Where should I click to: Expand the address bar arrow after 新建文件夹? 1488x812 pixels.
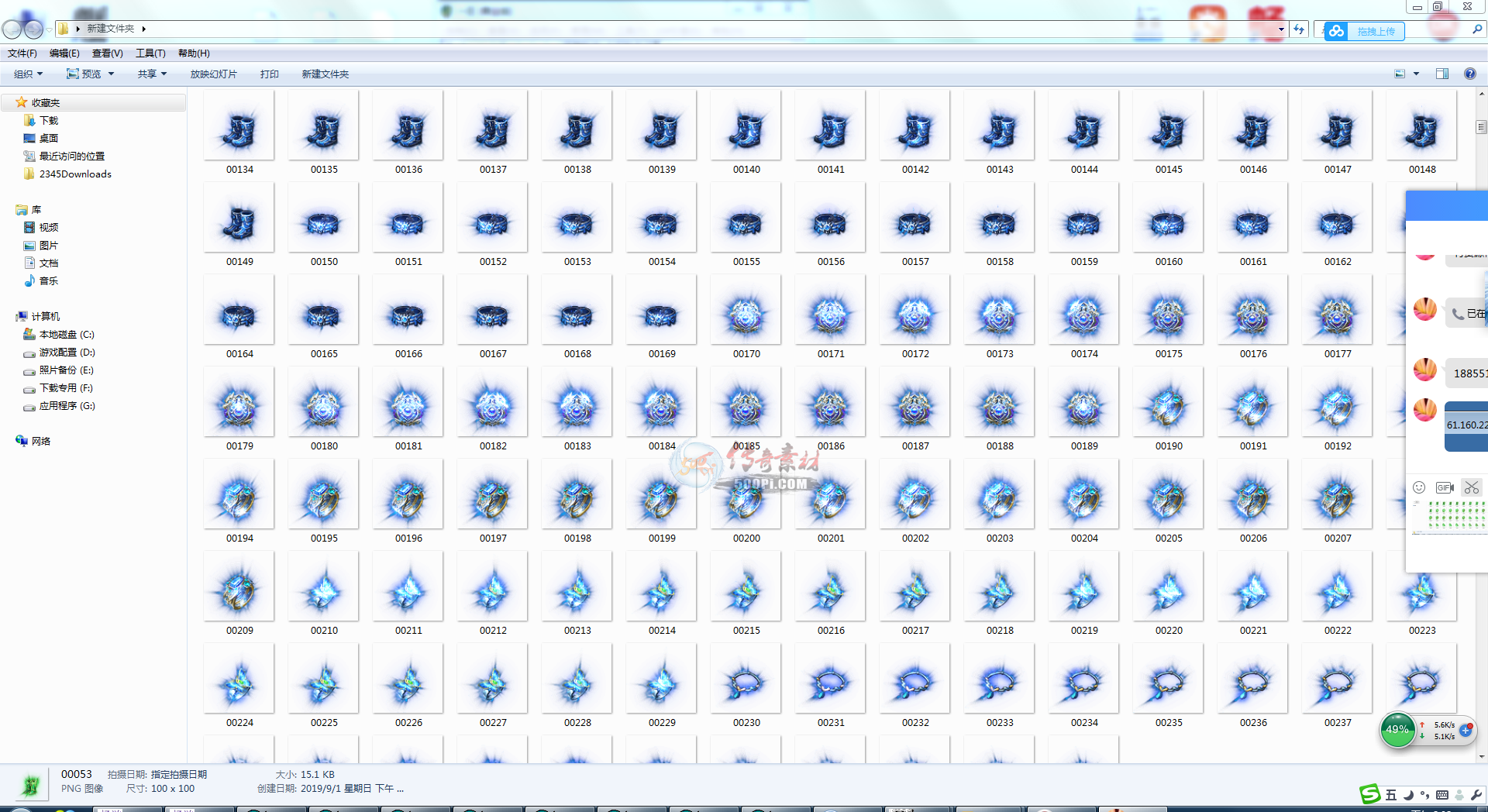143,29
